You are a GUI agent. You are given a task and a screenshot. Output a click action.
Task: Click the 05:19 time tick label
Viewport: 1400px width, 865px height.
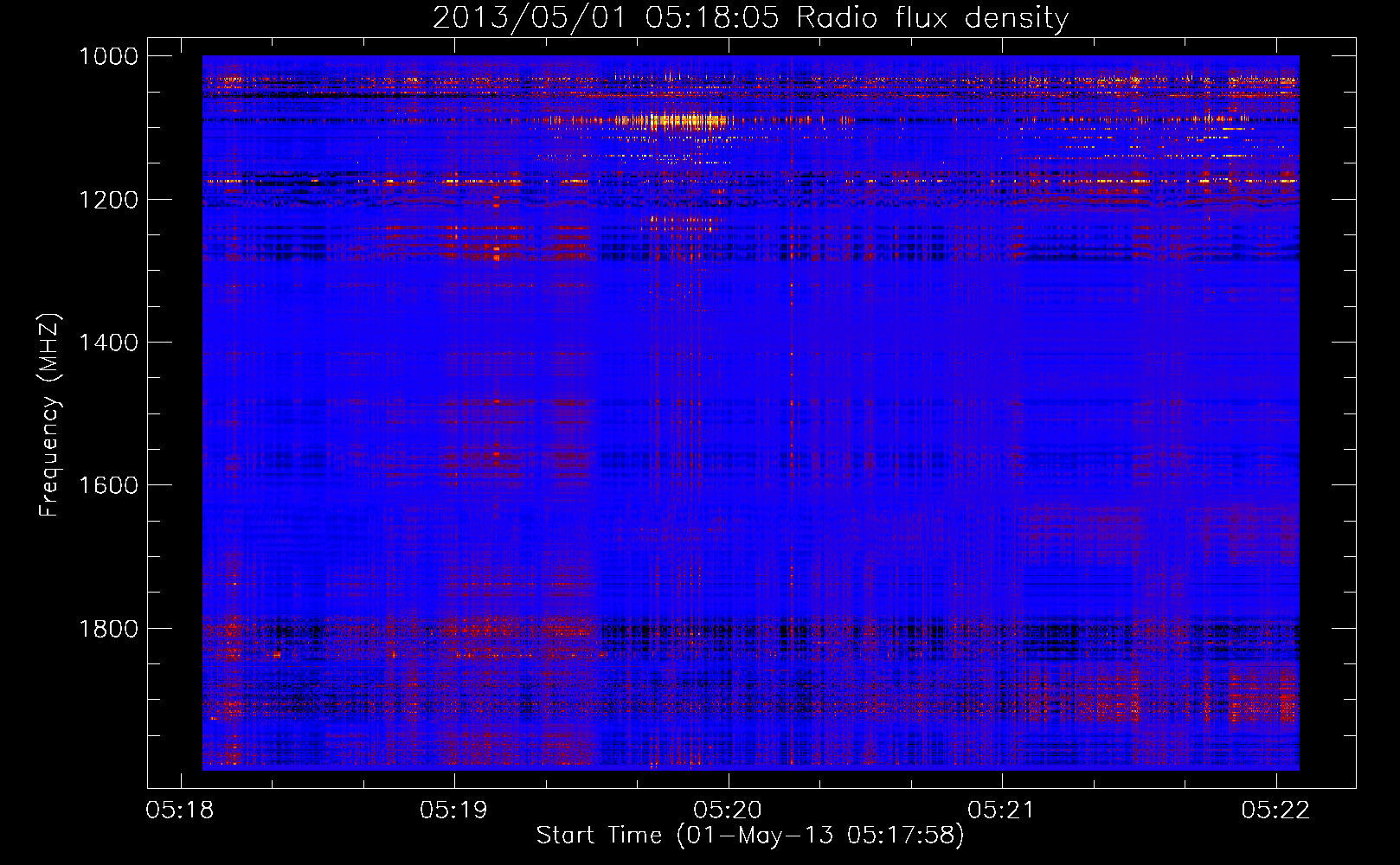pos(453,811)
